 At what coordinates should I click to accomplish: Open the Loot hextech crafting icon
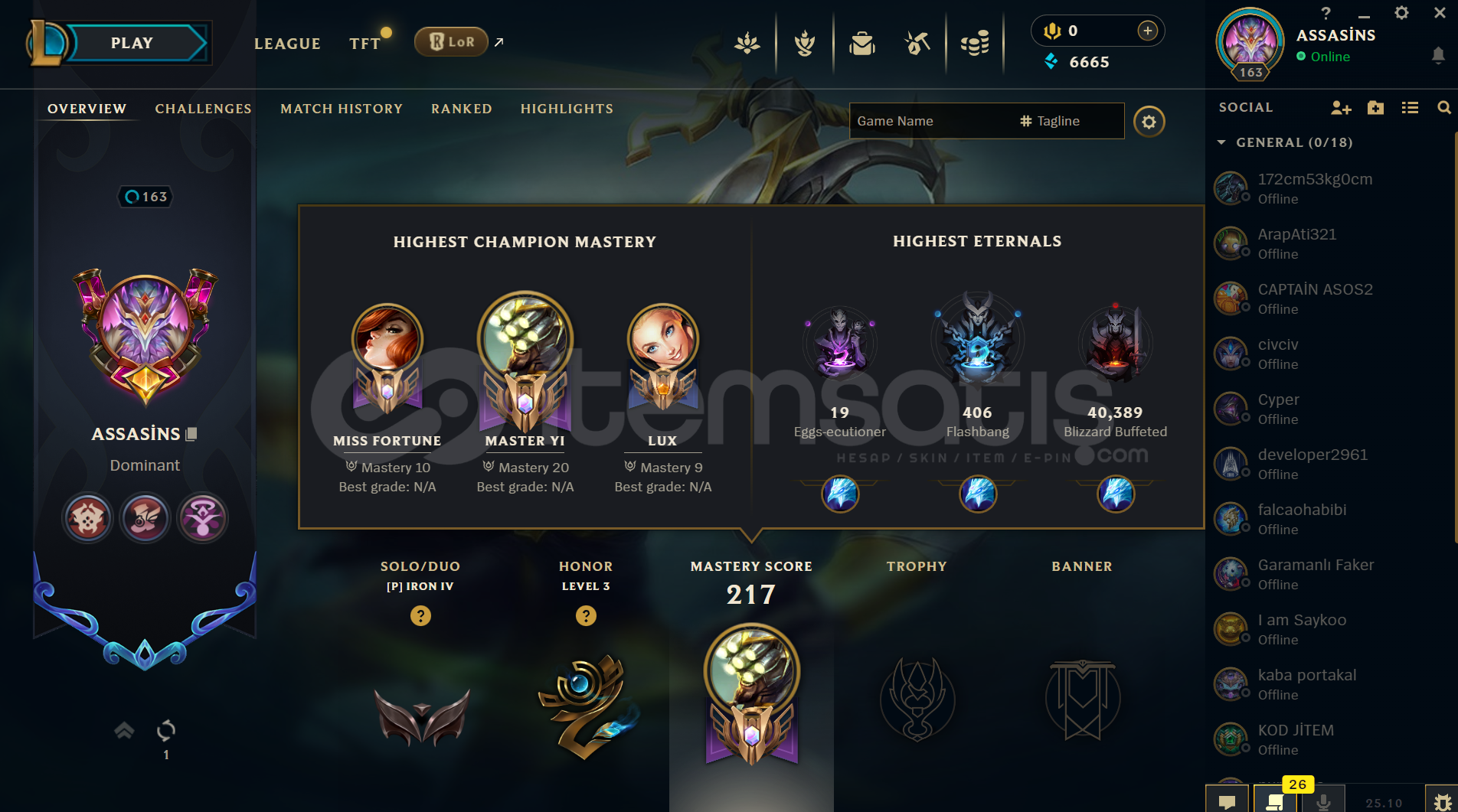[917, 43]
